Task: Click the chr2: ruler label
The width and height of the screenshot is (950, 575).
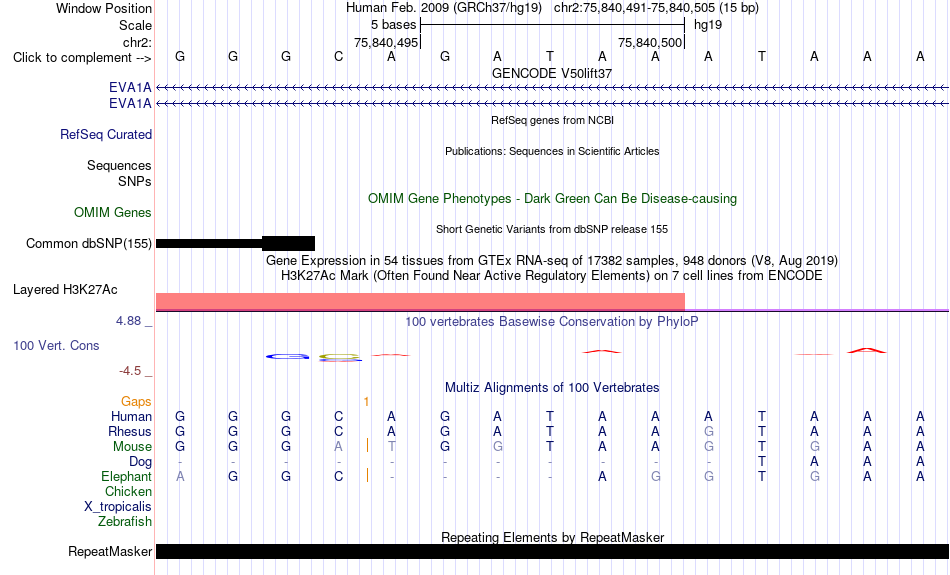Action: pyautogui.click(x=137, y=42)
